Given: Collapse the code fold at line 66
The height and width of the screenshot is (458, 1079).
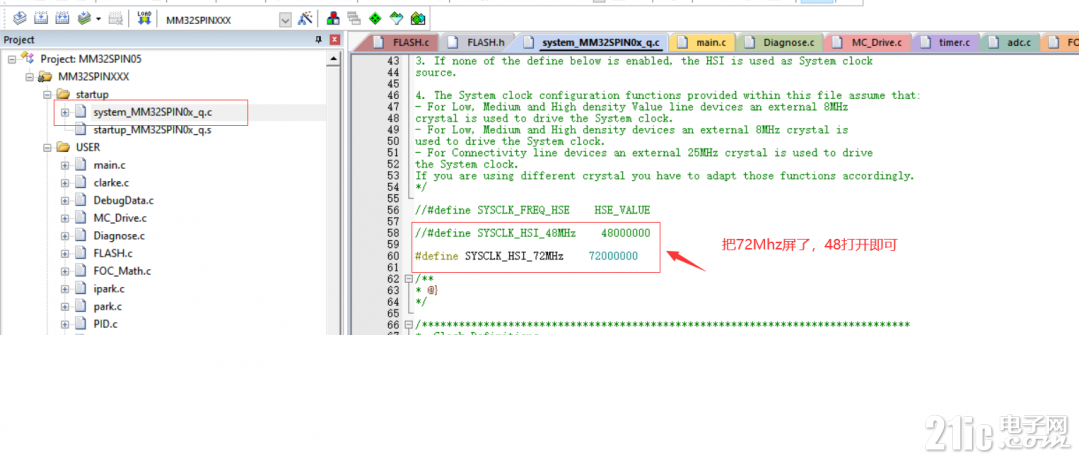Looking at the screenshot, I should point(409,325).
